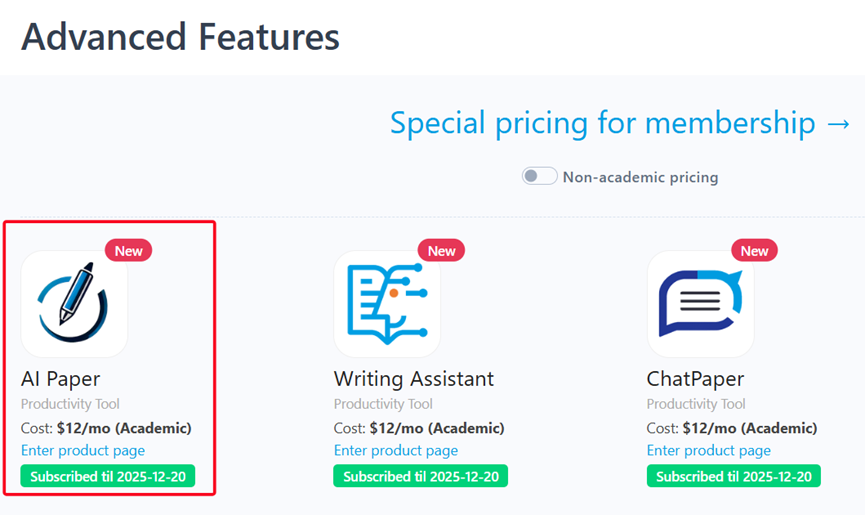Image resolution: width=865 pixels, height=515 pixels.
Task: Click the New badge on Writing Assistant
Action: pyautogui.click(x=441, y=251)
